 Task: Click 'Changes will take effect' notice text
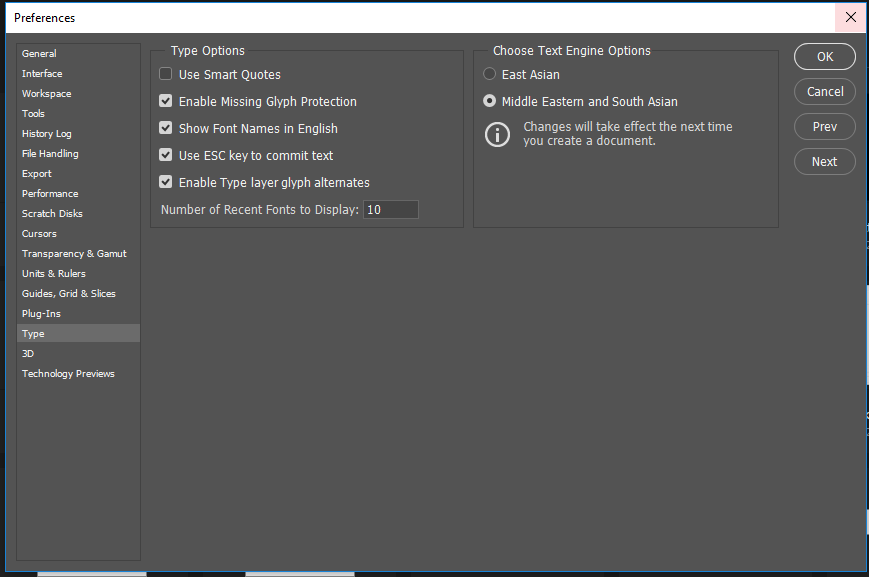(627, 134)
